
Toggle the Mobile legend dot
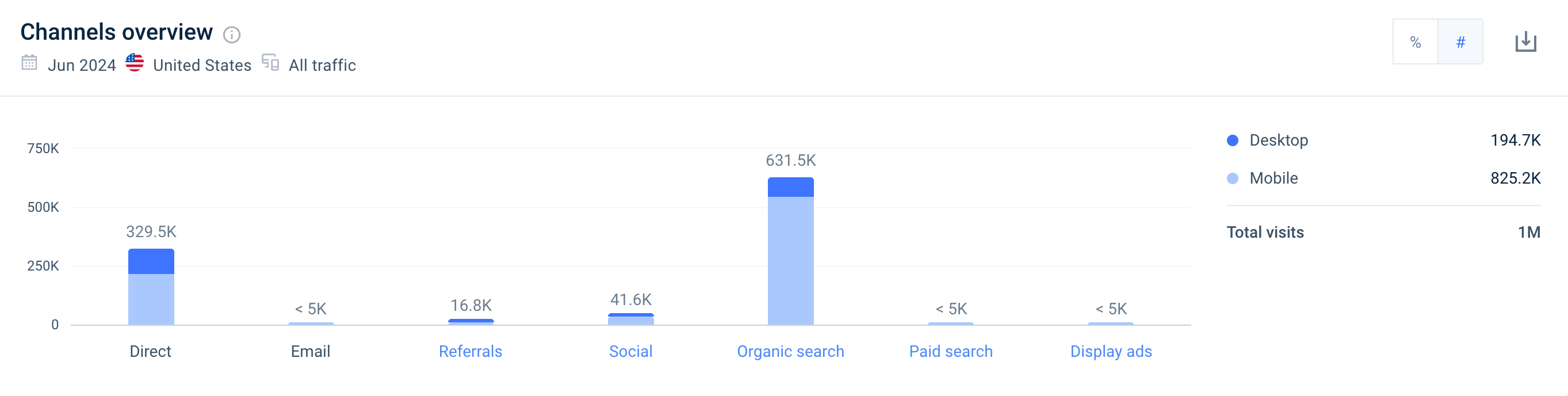1233,178
